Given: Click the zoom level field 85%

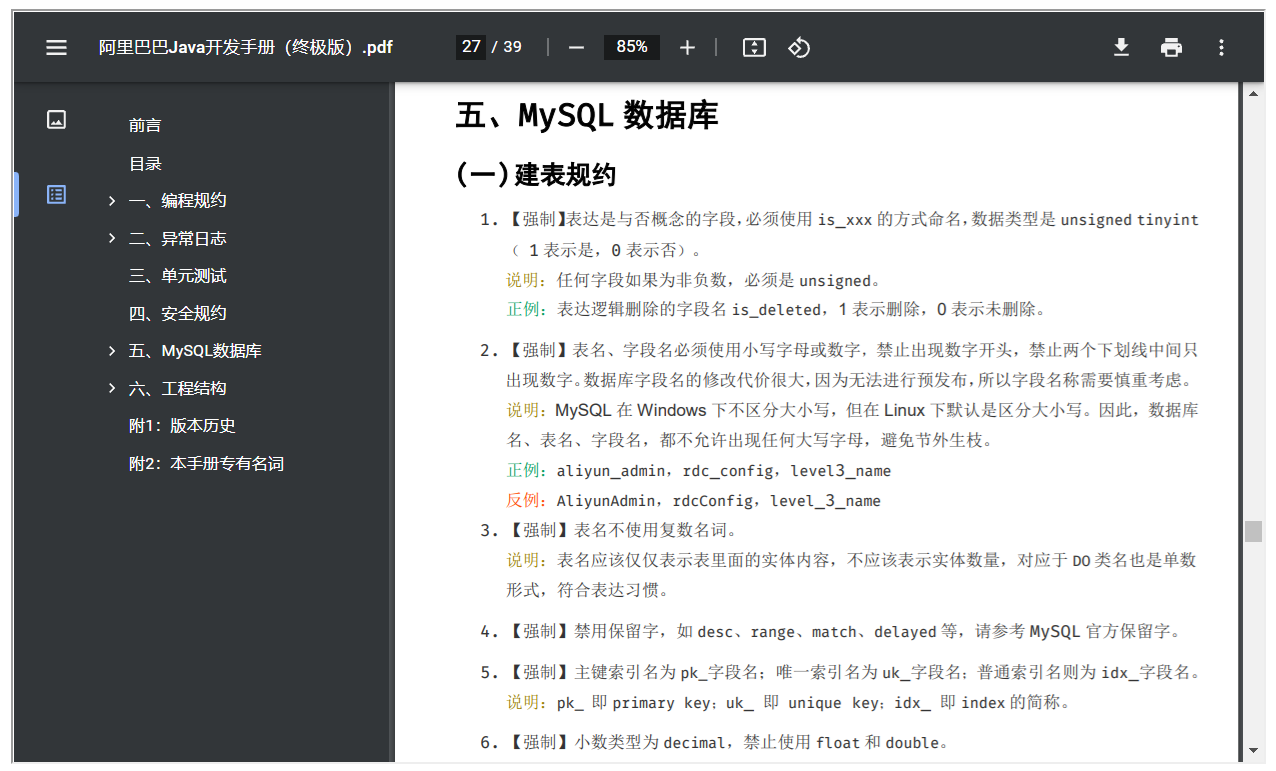Looking at the screenshot, I should 631,47.
